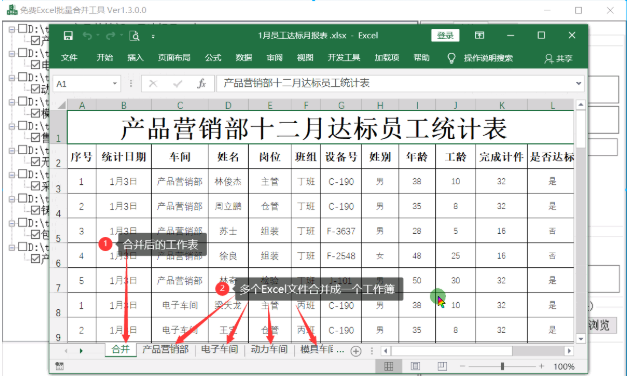This screenshot has height=376, width=629.
Task: Tick the D:\ parent checkbox above the 电 row
Action: [x=22, y=53]
